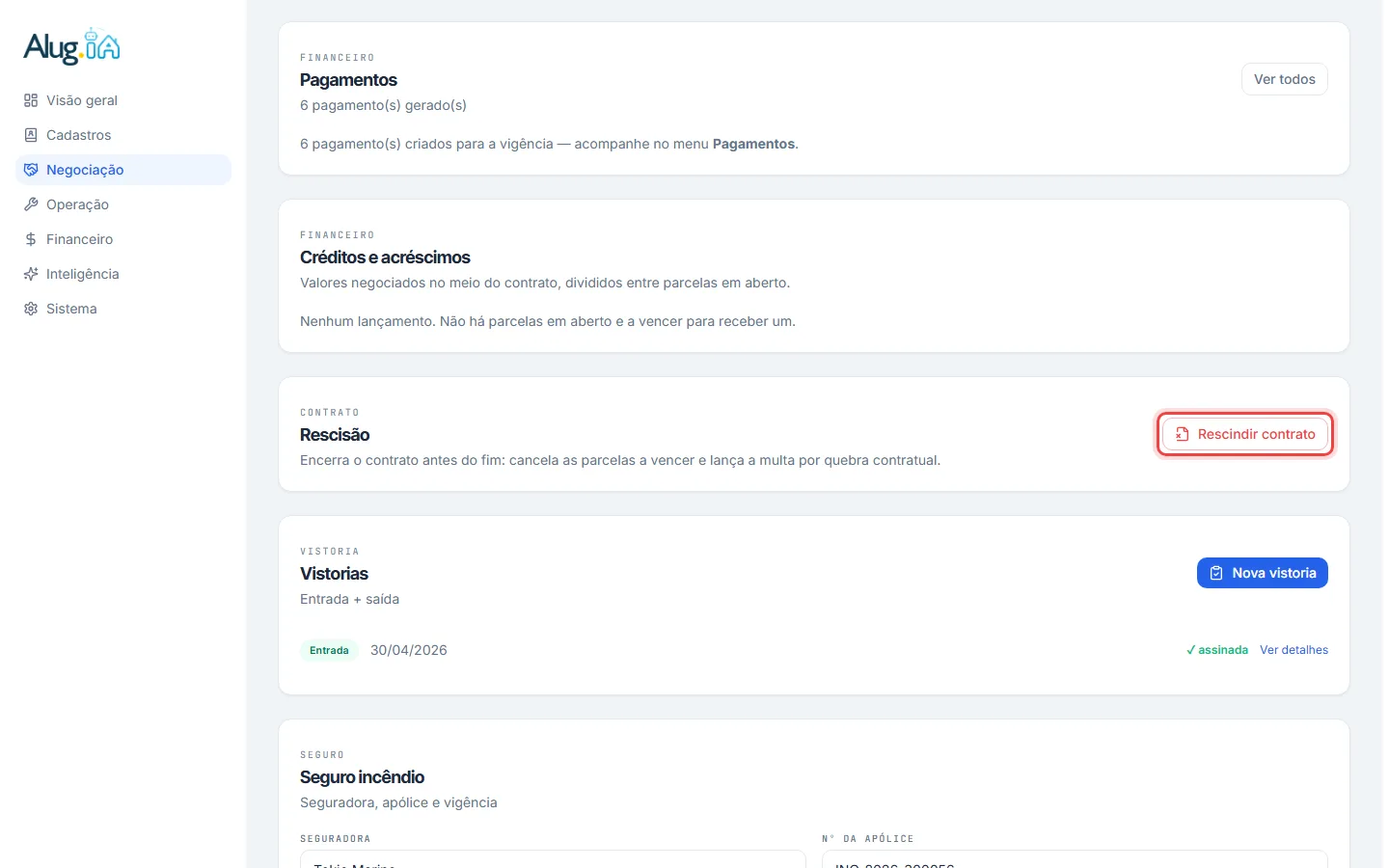Click the Financeiro dollar sign icon
Image resolution: width=1389 pixels, height=868 pixels.
click(31, 239)
